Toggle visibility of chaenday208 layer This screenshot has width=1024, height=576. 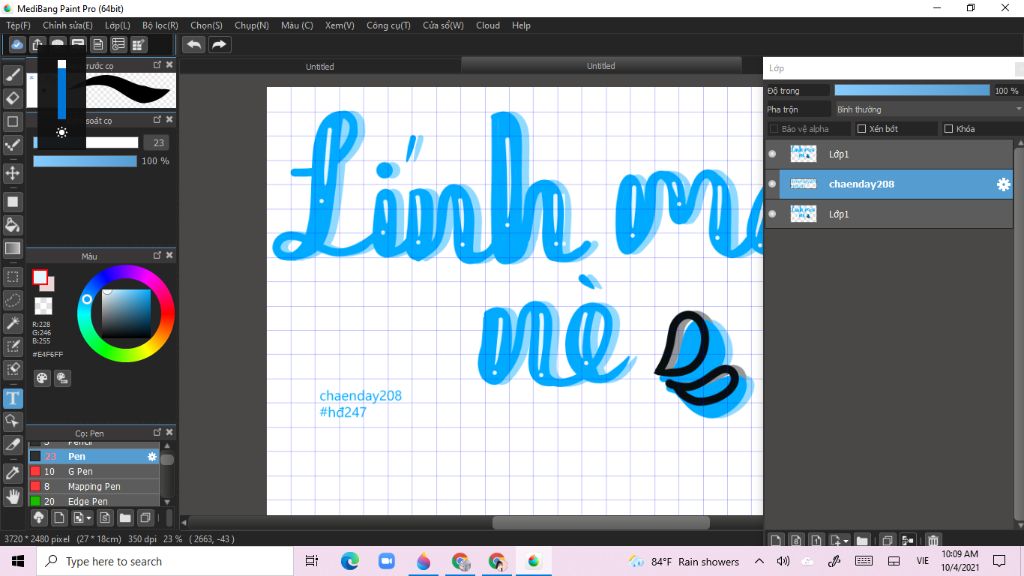[x=773, y=184]
